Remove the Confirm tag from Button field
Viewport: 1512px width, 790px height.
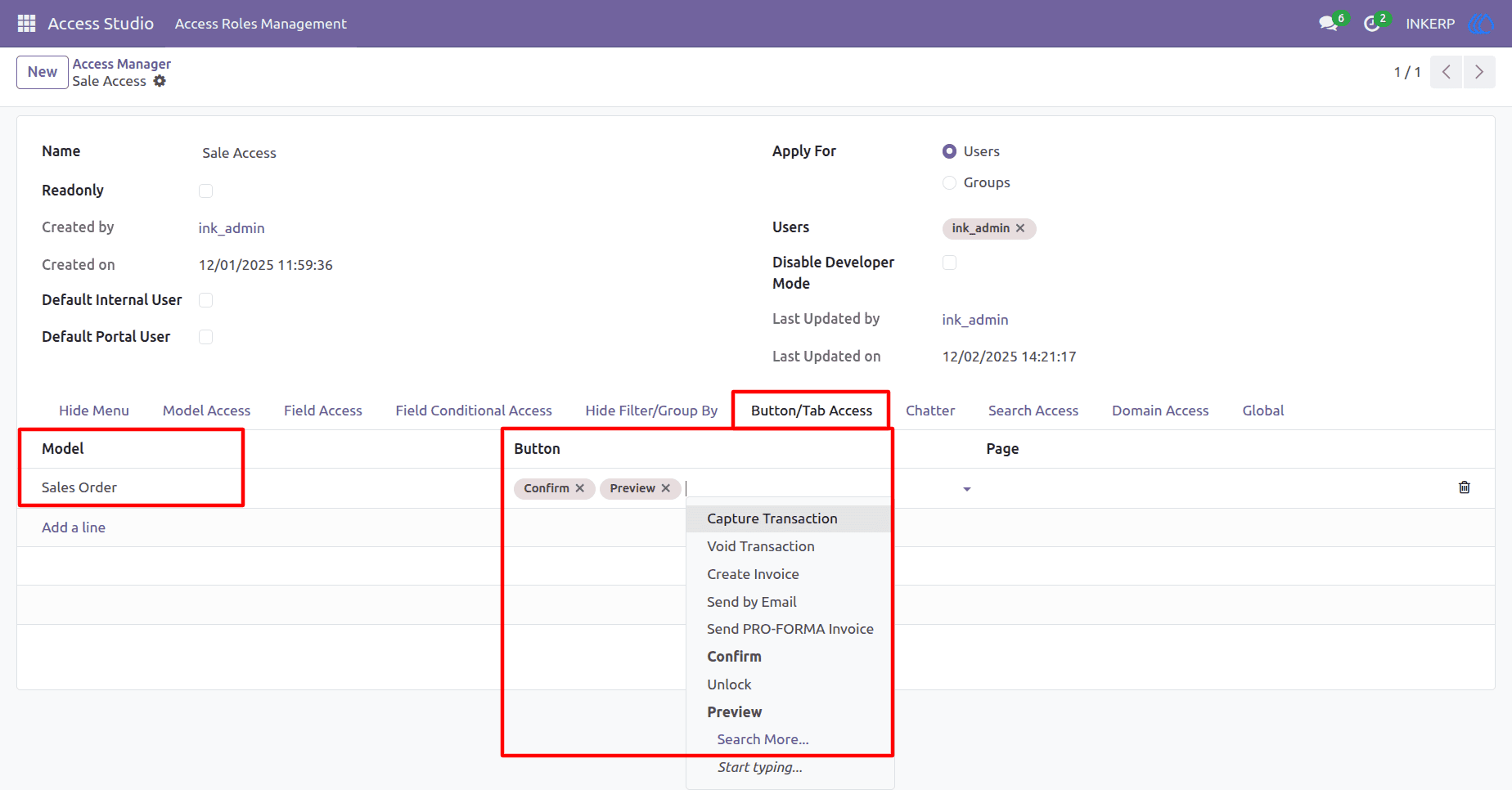pos(580,488)
